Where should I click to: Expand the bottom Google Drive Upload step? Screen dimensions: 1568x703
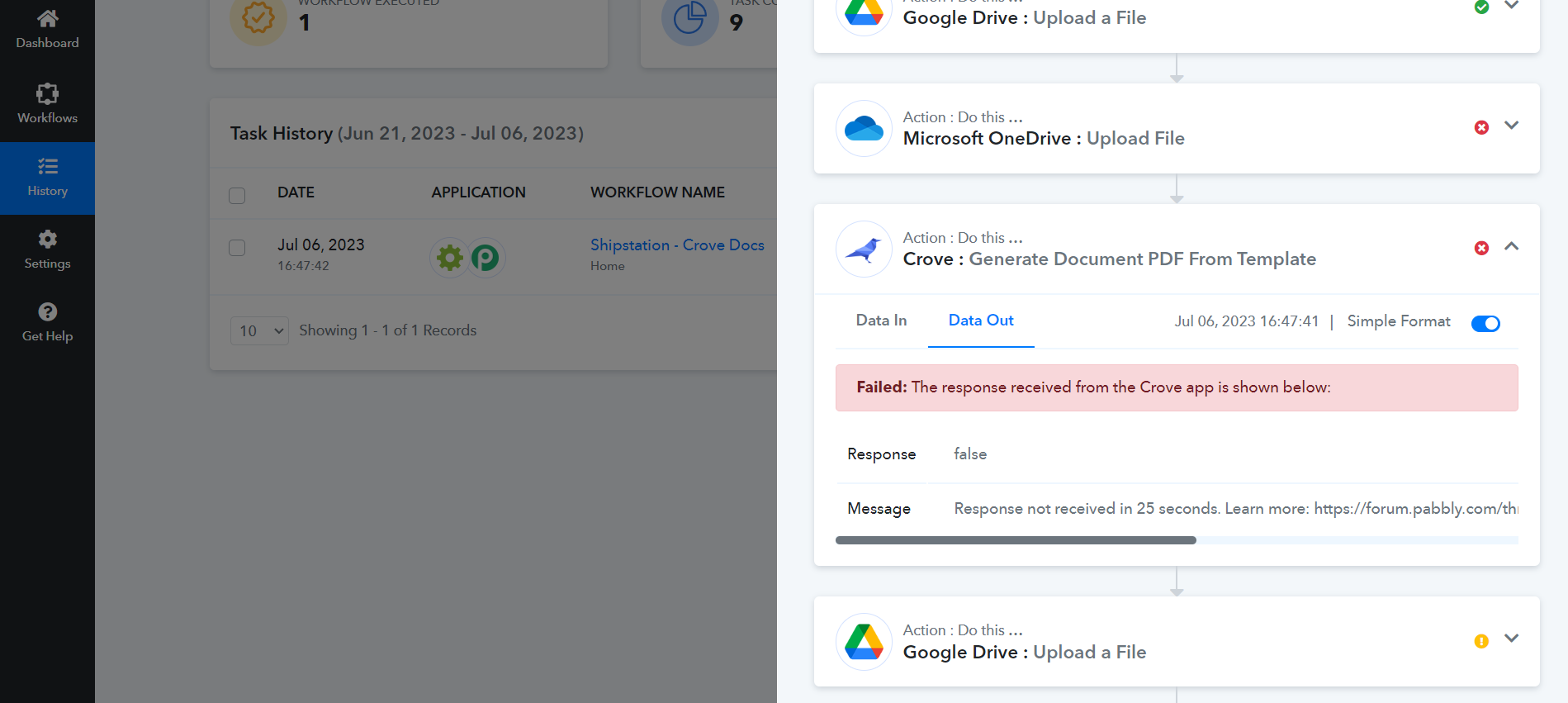point(1511,639)
